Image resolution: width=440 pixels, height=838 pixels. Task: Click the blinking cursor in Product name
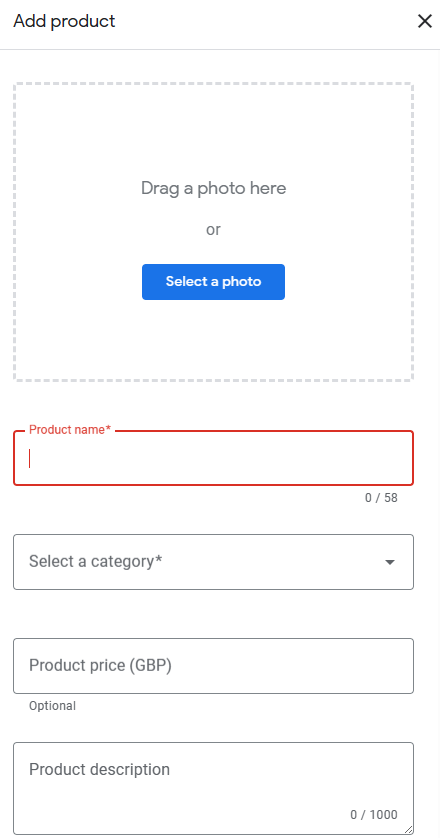pyautogui.click(x=29, y=459)
